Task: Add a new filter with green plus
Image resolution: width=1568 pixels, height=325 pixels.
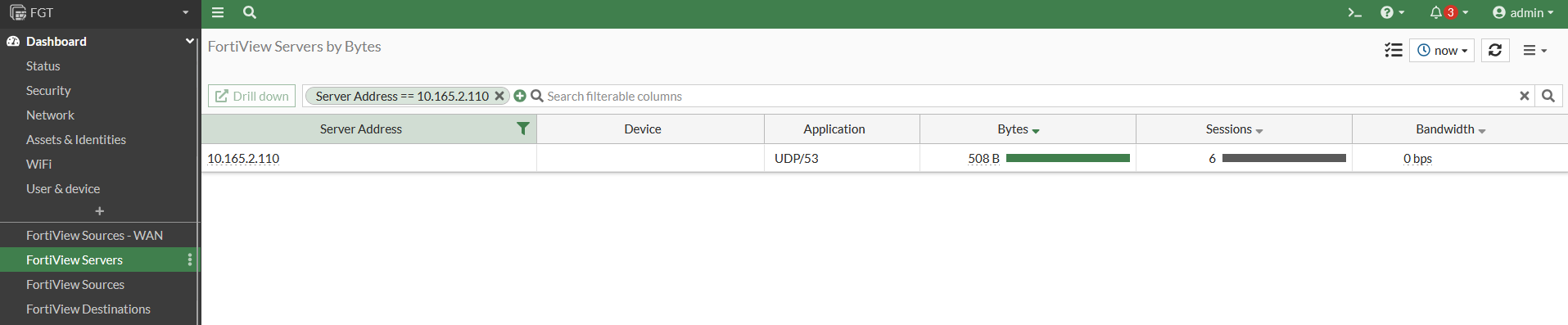Action: coord(520,96)
